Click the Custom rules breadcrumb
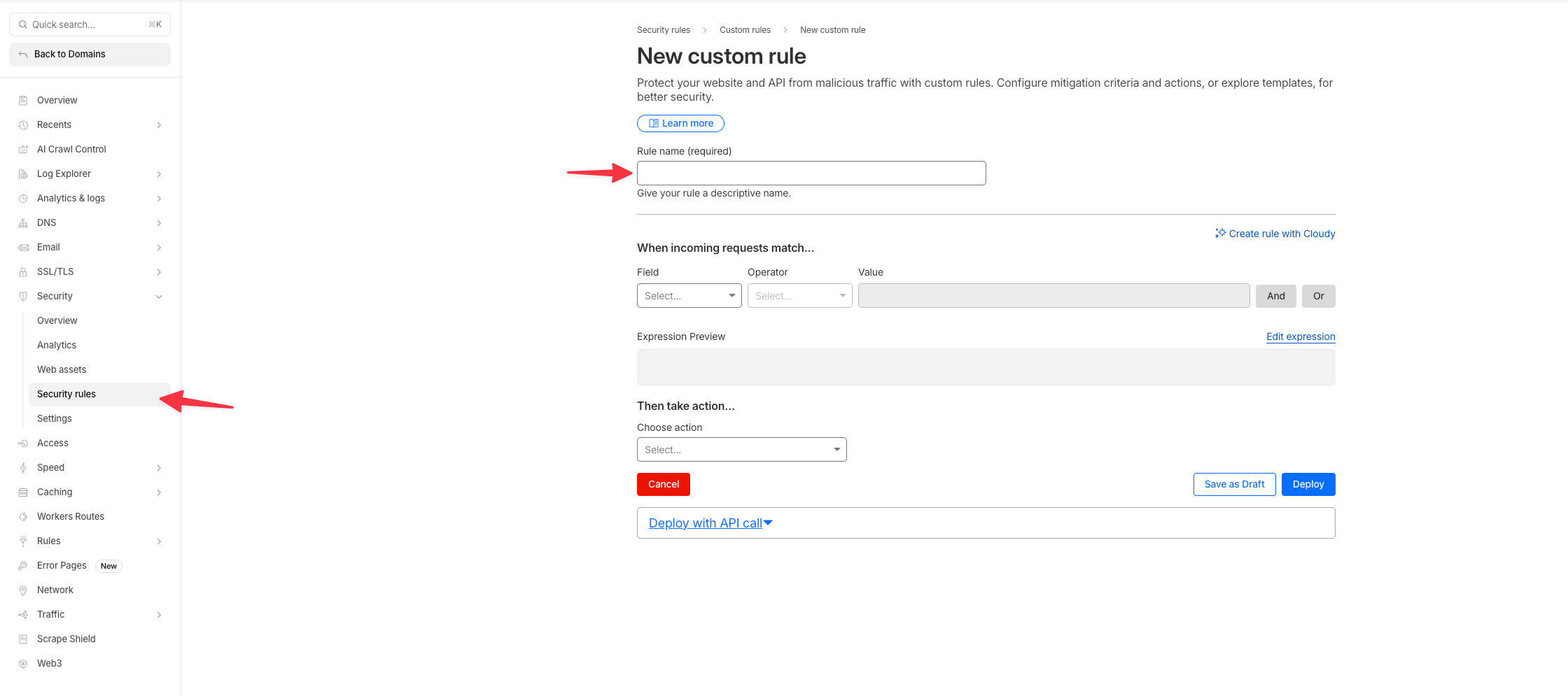1568x696 pixels. click(x=745, y=30)
